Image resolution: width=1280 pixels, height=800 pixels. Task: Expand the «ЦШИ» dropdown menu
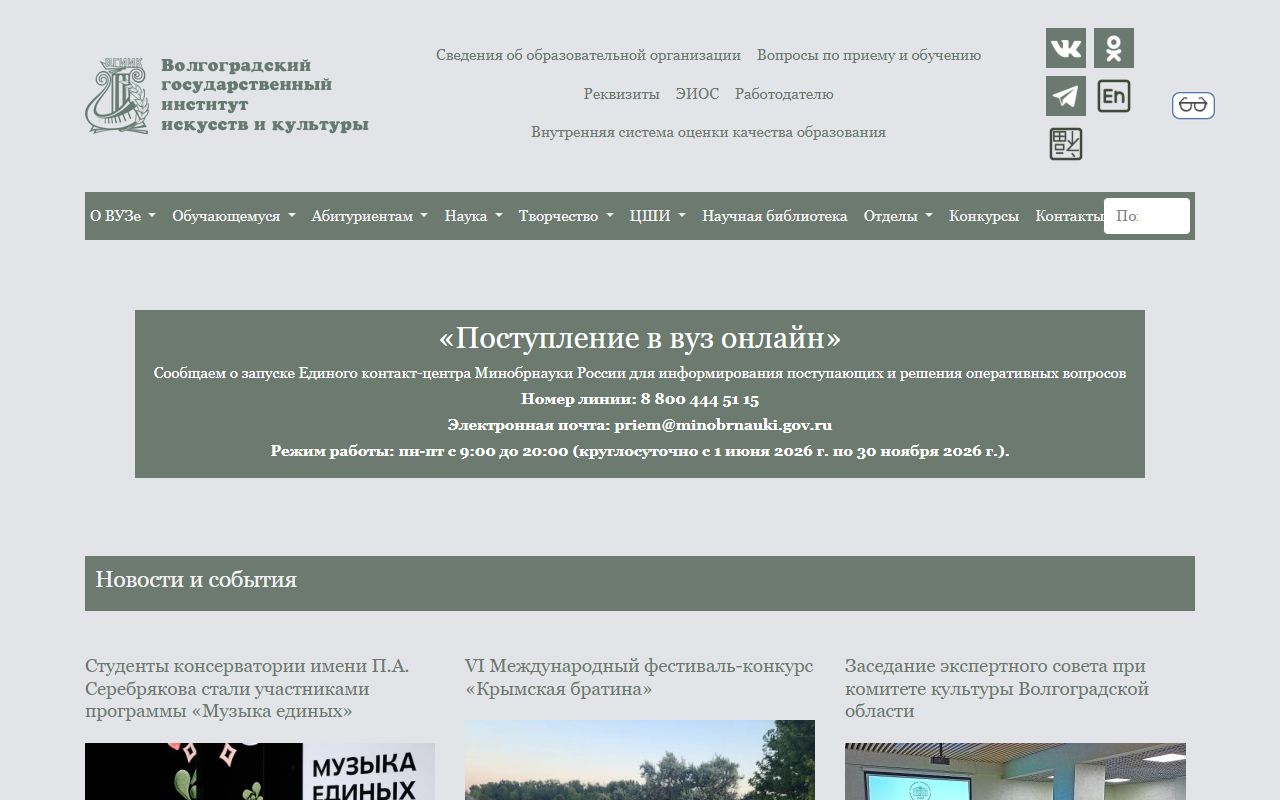[658, 216]
